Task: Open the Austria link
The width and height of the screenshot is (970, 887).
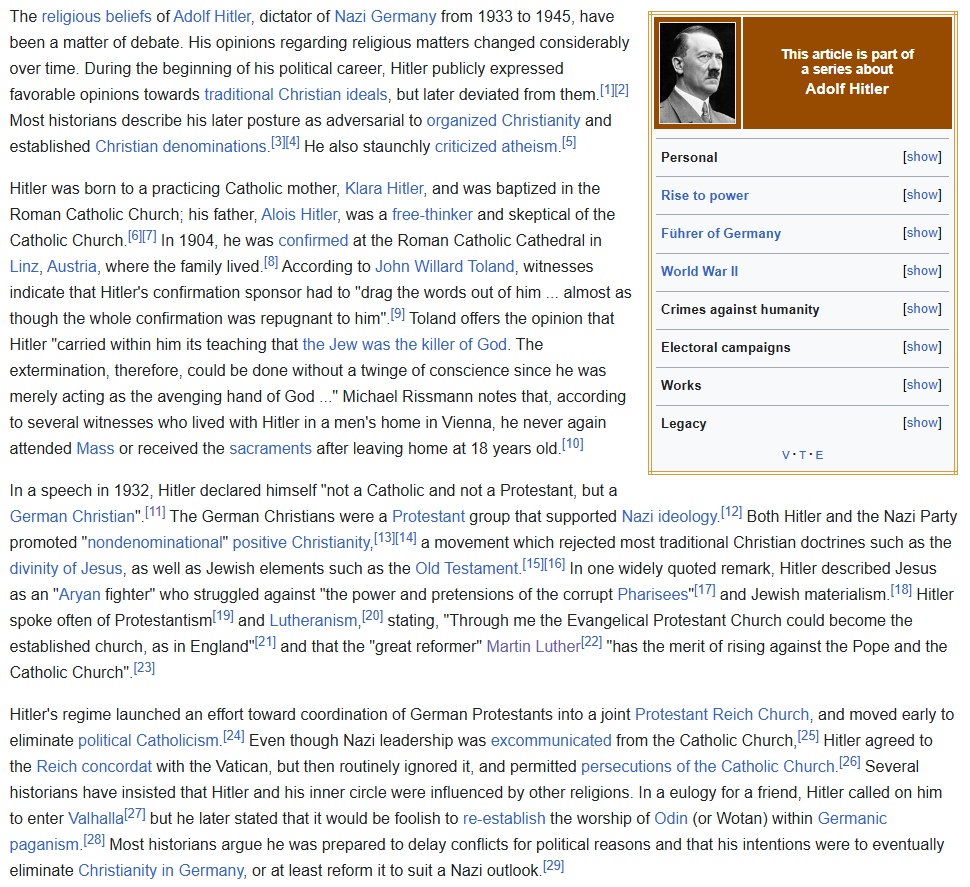Action: [72, 267]
